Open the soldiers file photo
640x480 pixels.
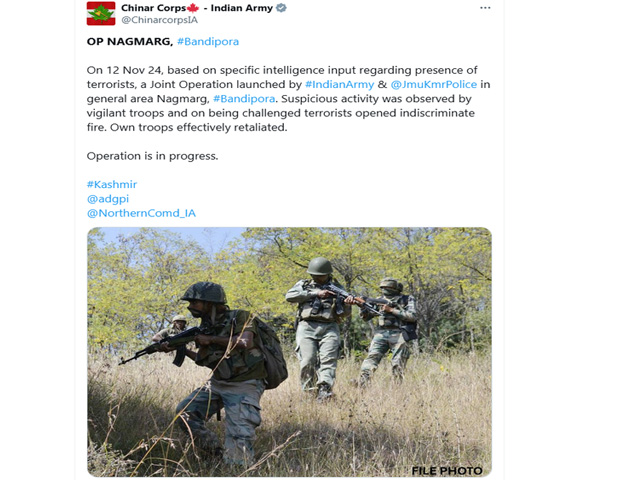tap(289, 352)
